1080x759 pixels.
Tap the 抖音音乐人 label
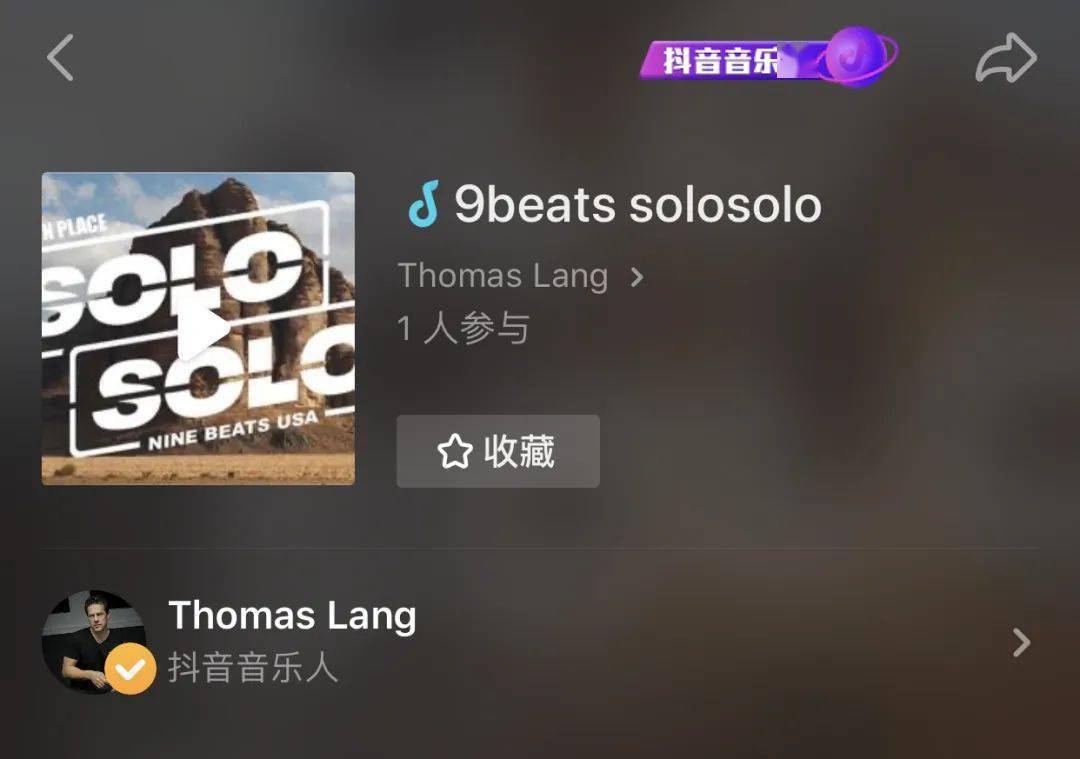253,668
